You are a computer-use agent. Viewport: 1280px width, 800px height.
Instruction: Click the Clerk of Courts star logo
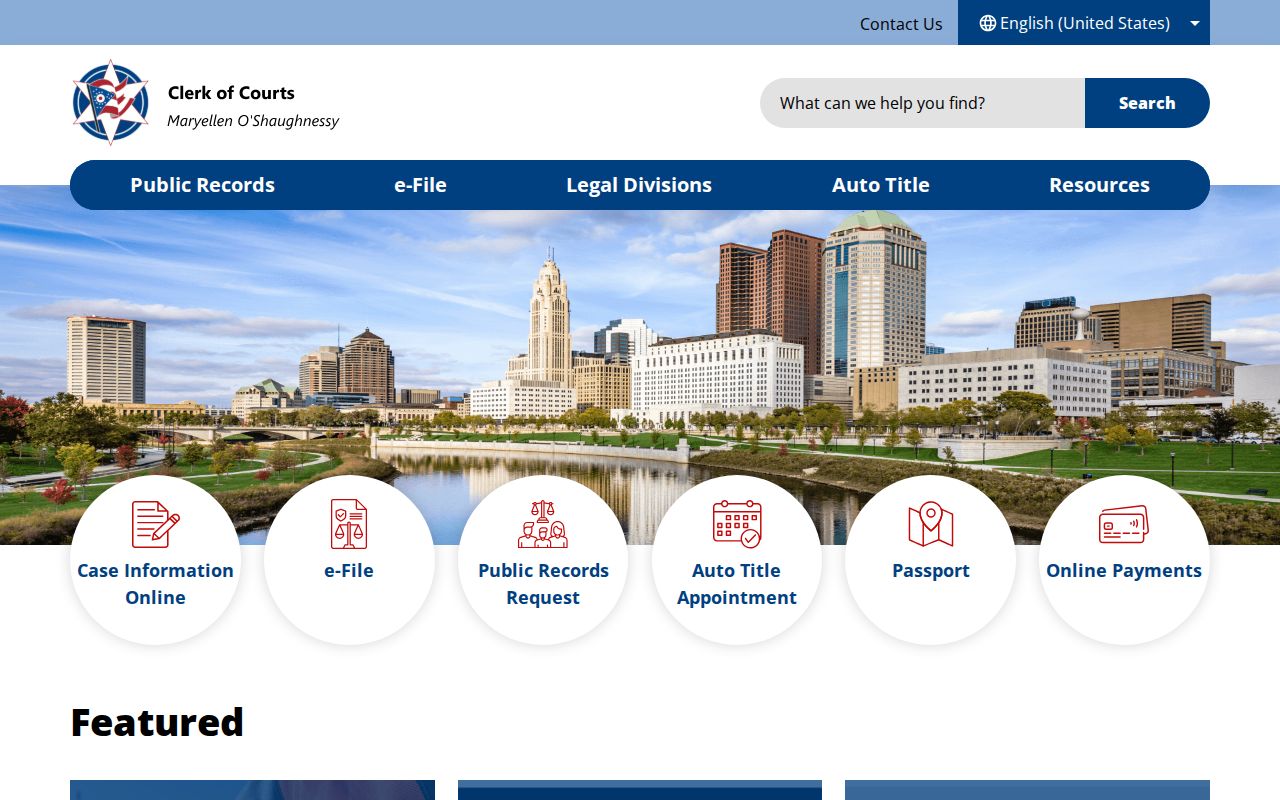[x=111, y=103]
